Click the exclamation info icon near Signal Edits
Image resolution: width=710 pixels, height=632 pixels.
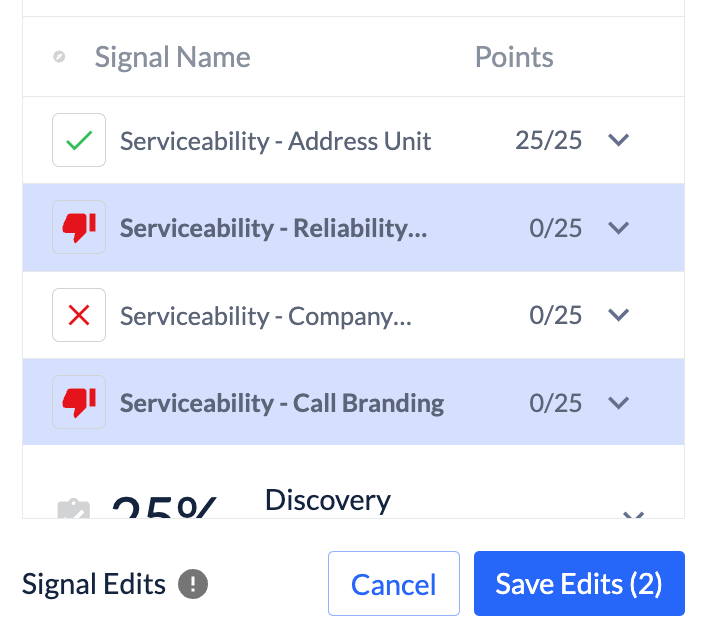193,584
